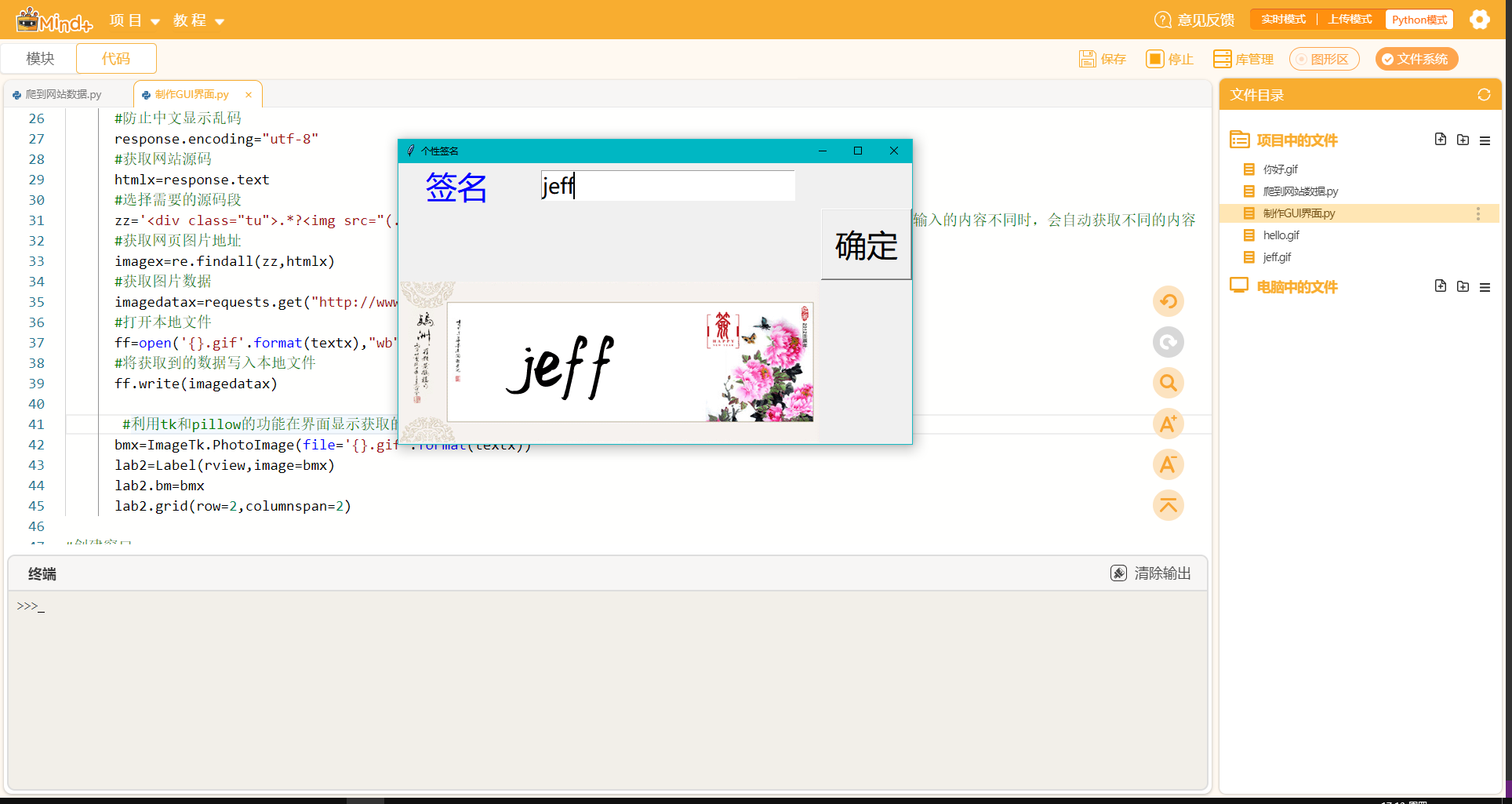Click the undo editor icon

(1168, 301)
